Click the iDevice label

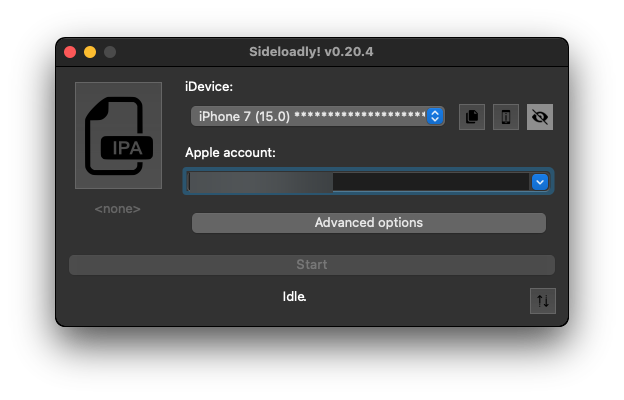[x=209, y=87]
